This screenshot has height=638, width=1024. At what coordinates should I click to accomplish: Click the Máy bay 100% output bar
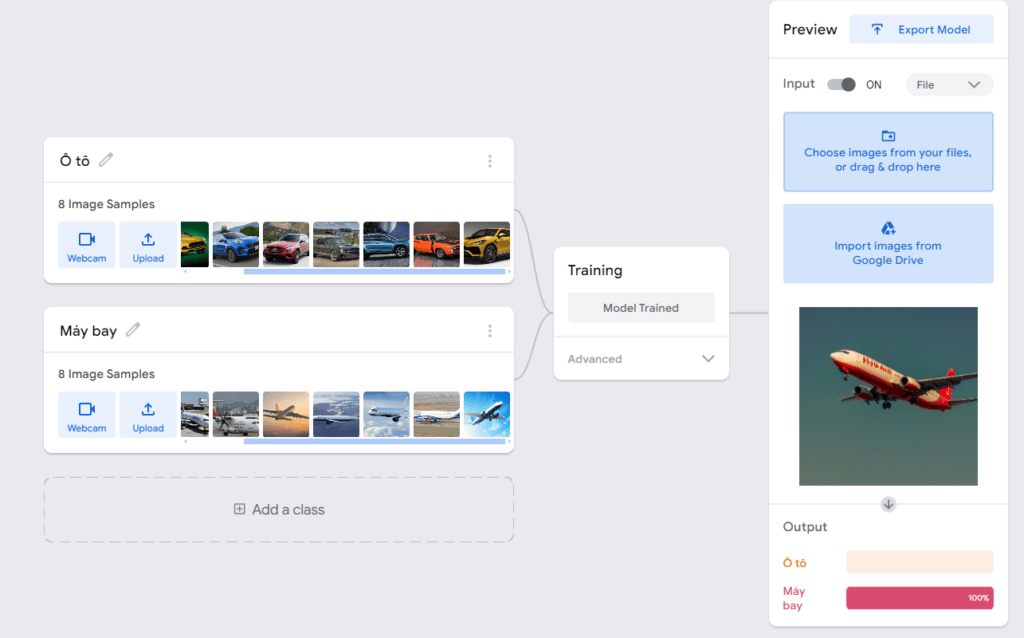click(920, 598)
